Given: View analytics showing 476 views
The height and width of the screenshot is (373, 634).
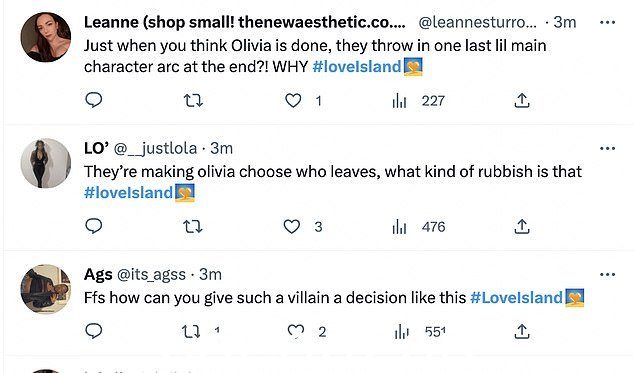Looking at the screenshot, I should click(418, 227).
